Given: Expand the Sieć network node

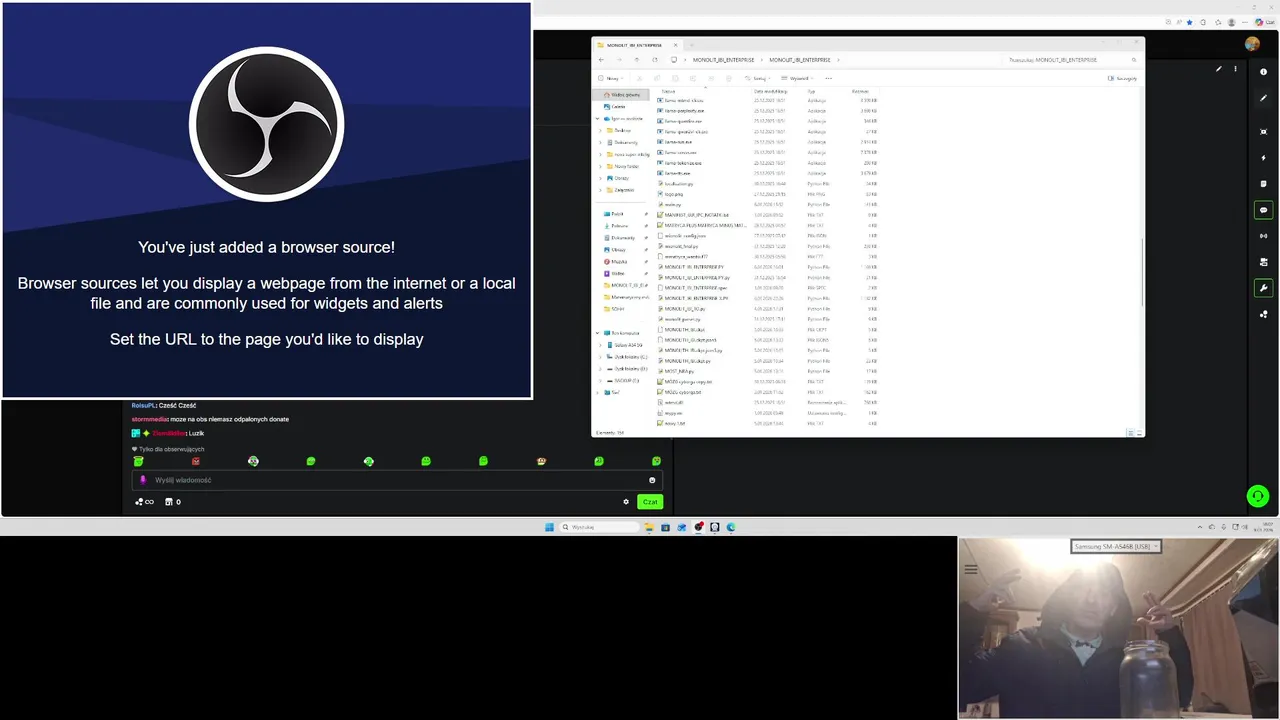Looking at the screenshot, I should coord(599,393).
